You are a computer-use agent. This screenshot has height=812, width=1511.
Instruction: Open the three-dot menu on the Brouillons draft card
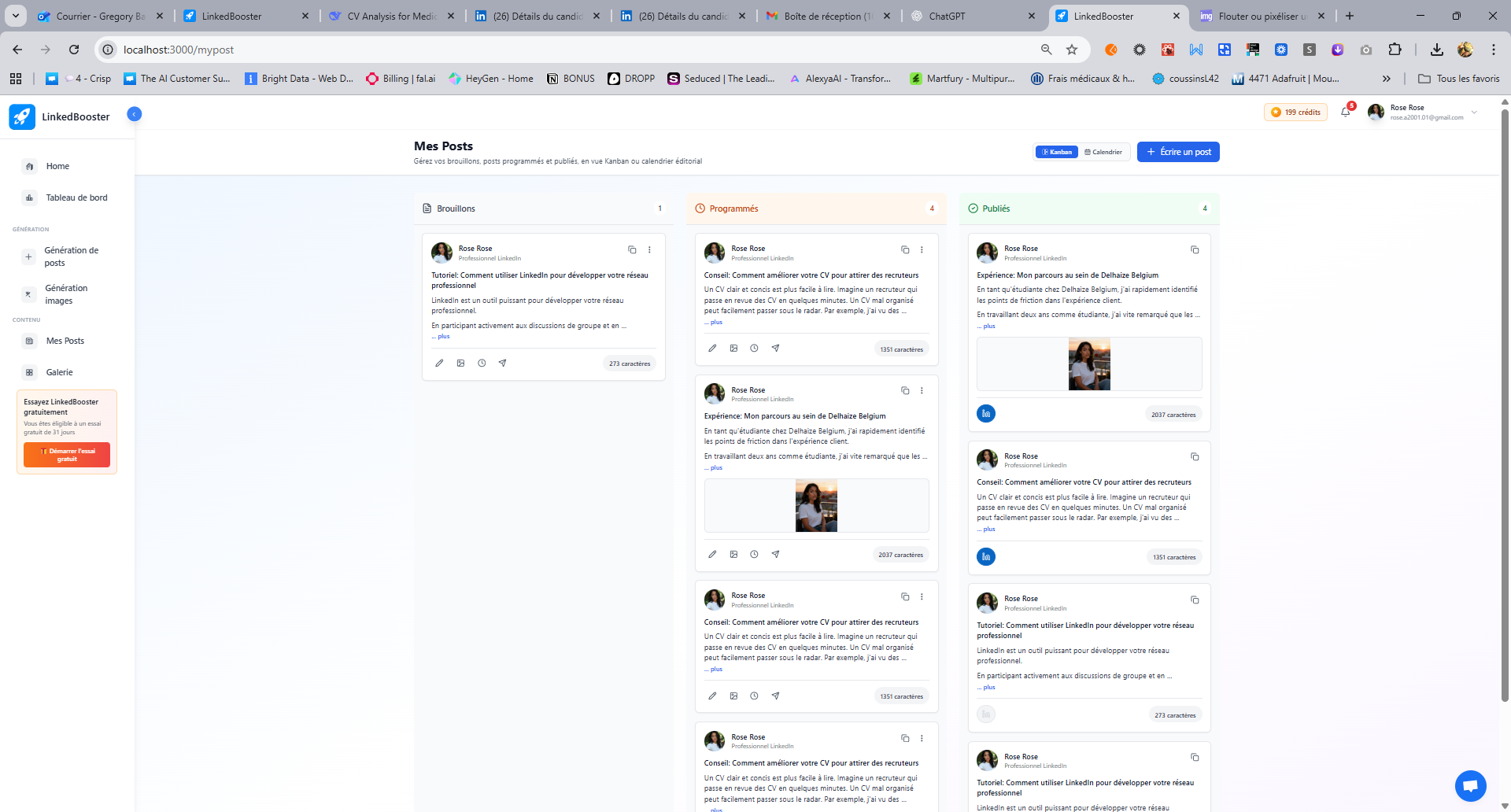pos(649,250)
